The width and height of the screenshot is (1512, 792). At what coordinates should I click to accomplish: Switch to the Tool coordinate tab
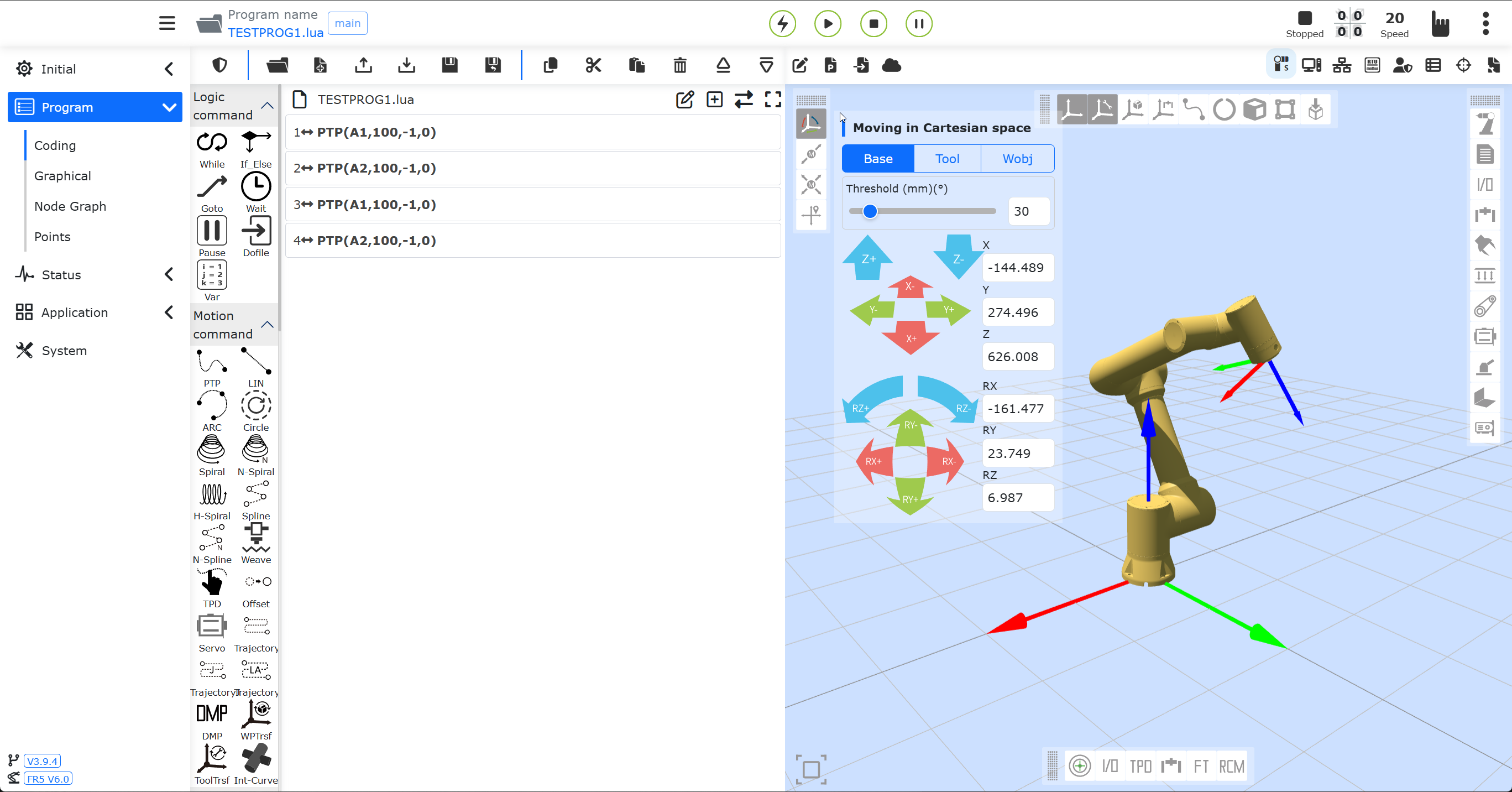pos(947,159)
